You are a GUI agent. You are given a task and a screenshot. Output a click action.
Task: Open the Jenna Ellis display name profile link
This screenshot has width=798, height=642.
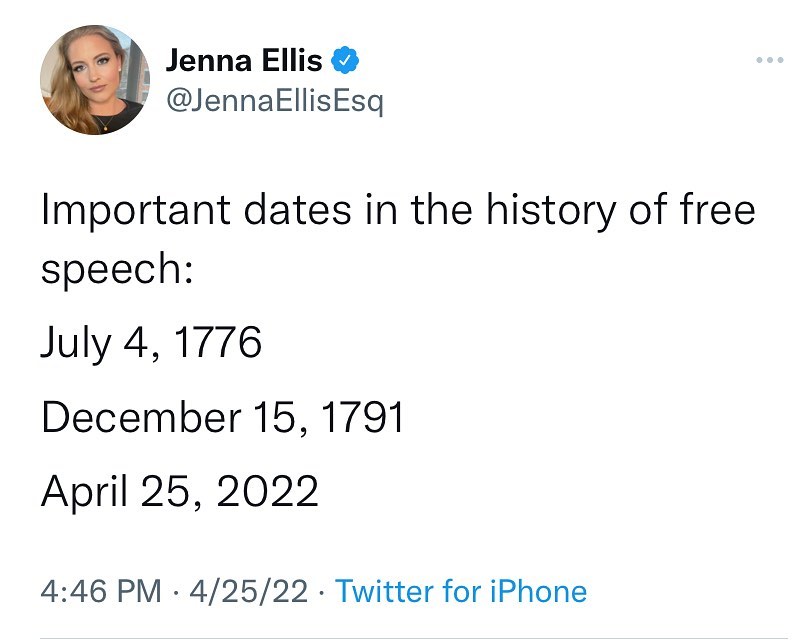click(x=244, y=60)
